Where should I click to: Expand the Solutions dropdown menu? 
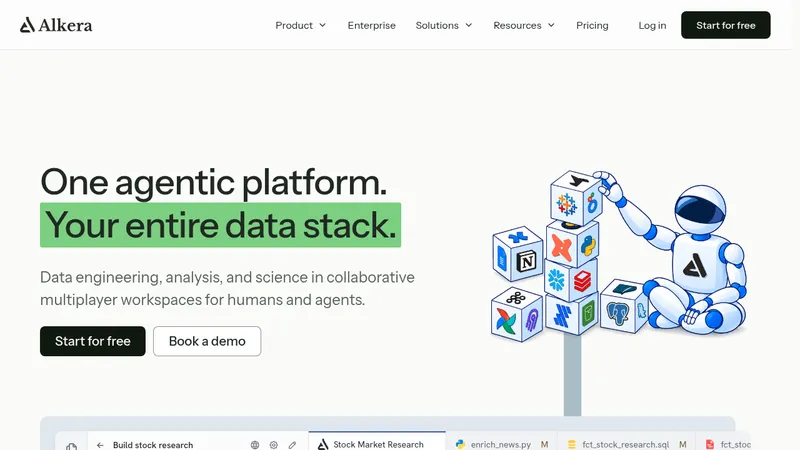point(444,25)
